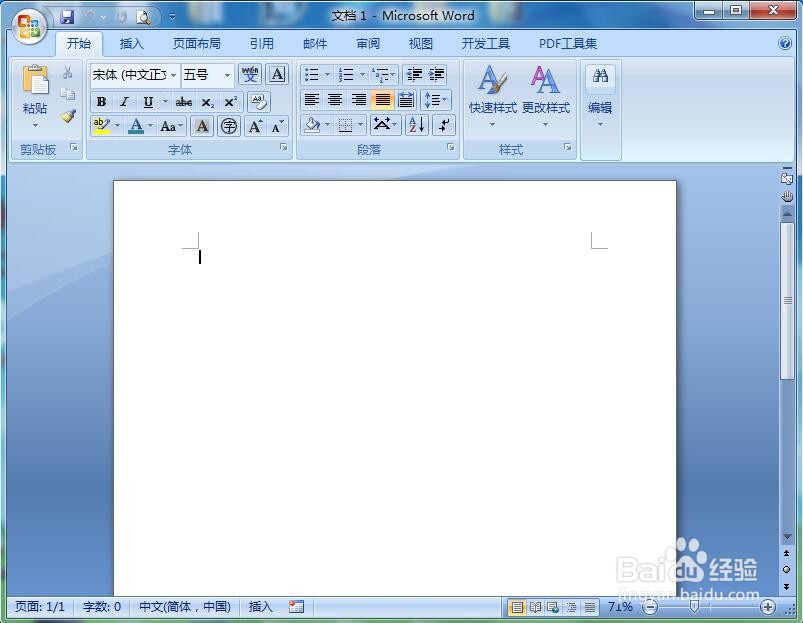Open 更改样式 menu

(546, 96)
